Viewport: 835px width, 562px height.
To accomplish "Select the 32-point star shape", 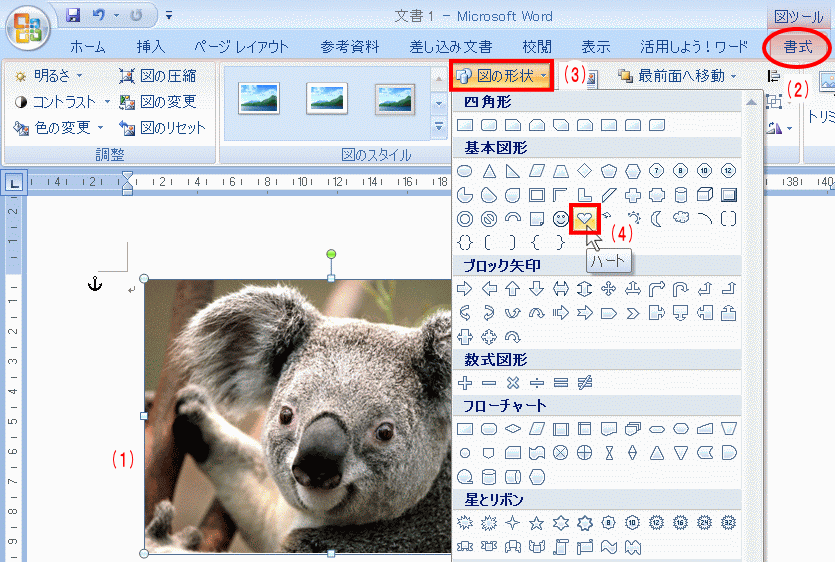I will [728, 523].
